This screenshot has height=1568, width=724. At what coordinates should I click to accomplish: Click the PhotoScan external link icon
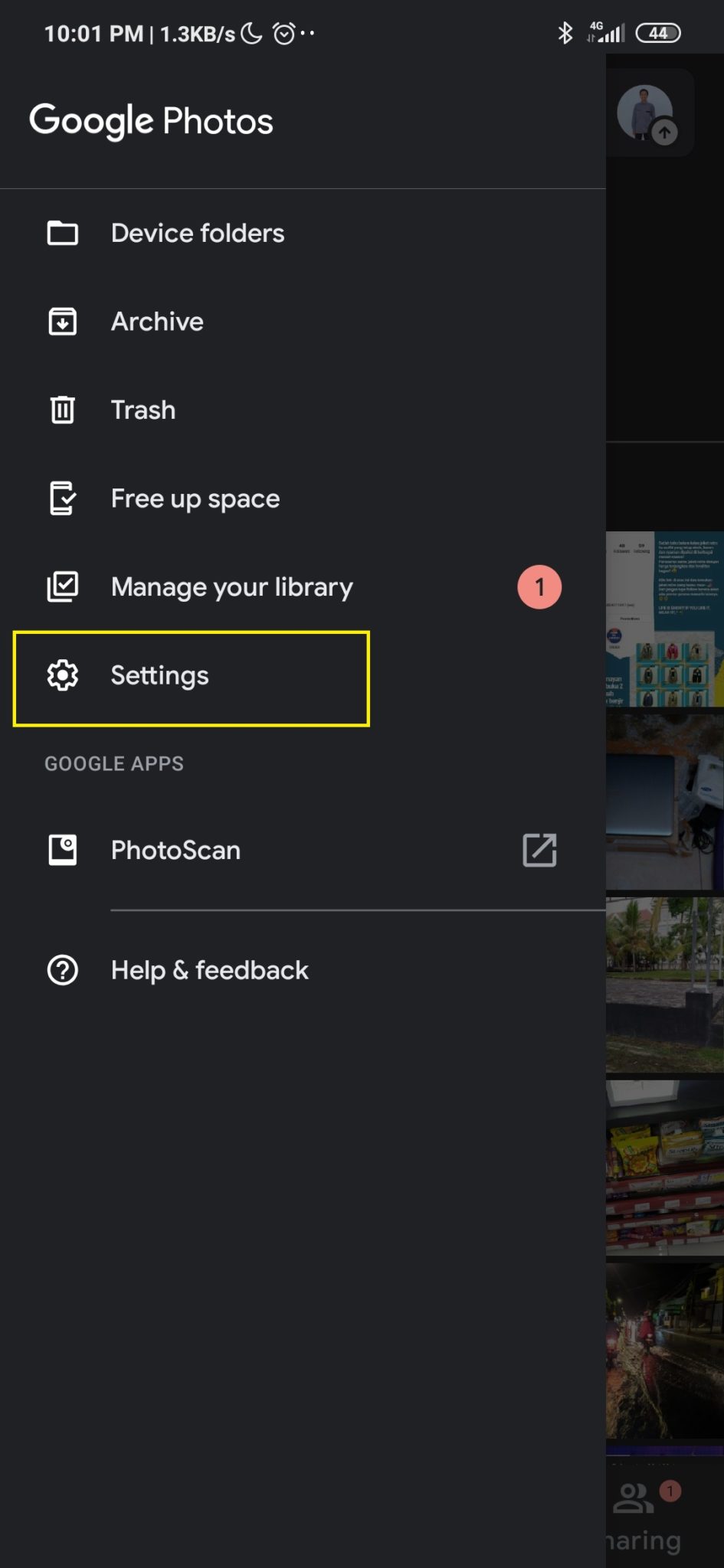click(x=539, y=850)
